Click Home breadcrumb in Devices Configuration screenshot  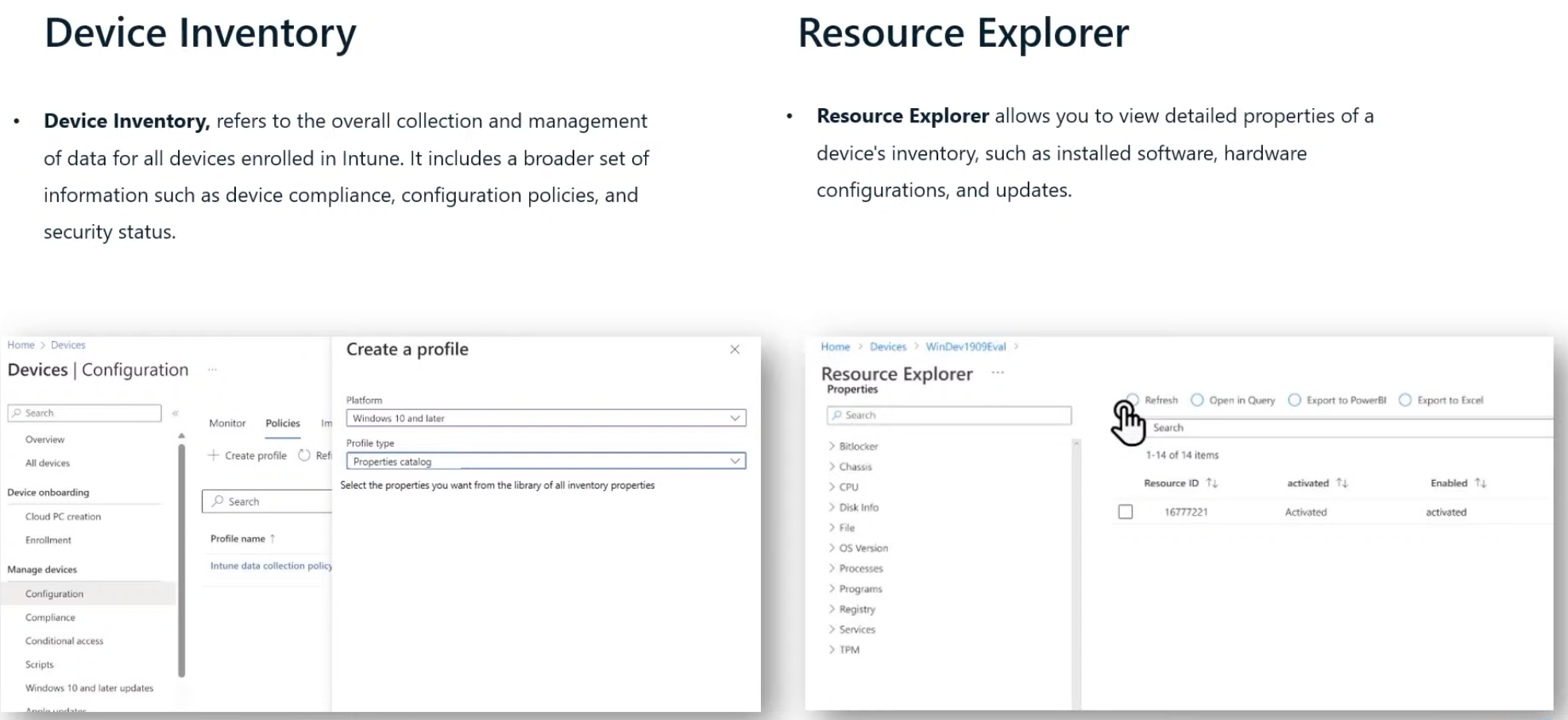point(21,345)
